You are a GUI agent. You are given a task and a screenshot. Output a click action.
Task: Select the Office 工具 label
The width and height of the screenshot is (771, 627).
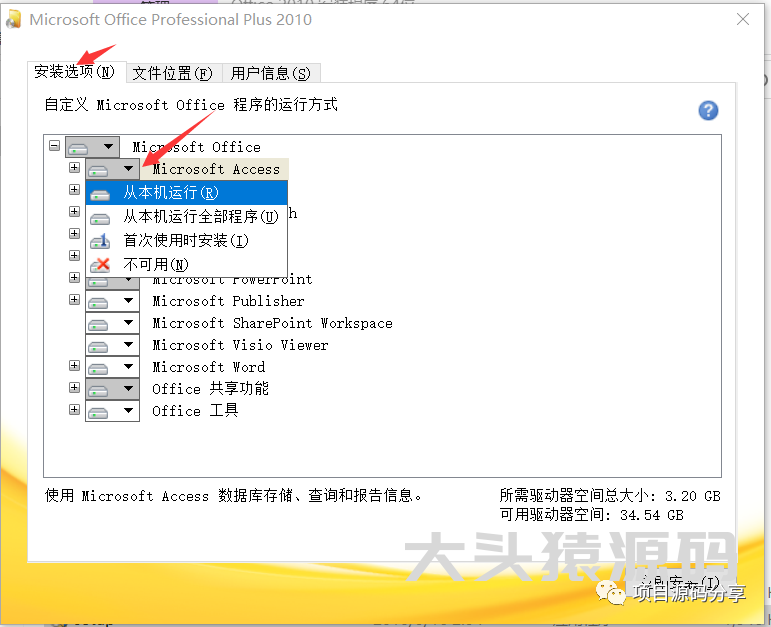coord(195,411)
